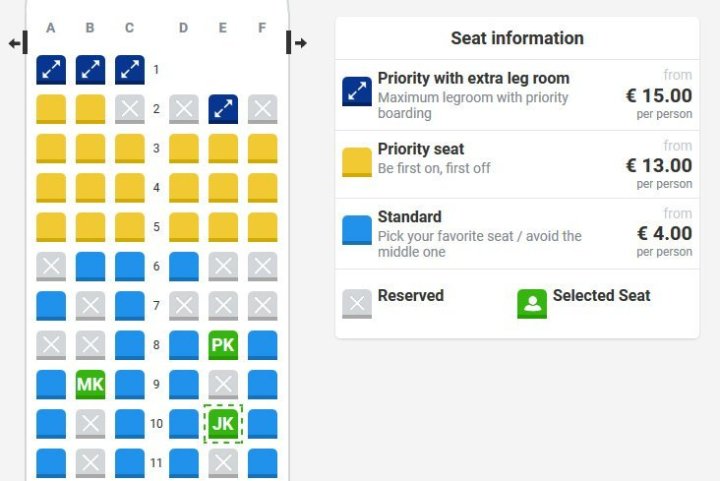Click the reserved seat 2C

coord(129,108)
